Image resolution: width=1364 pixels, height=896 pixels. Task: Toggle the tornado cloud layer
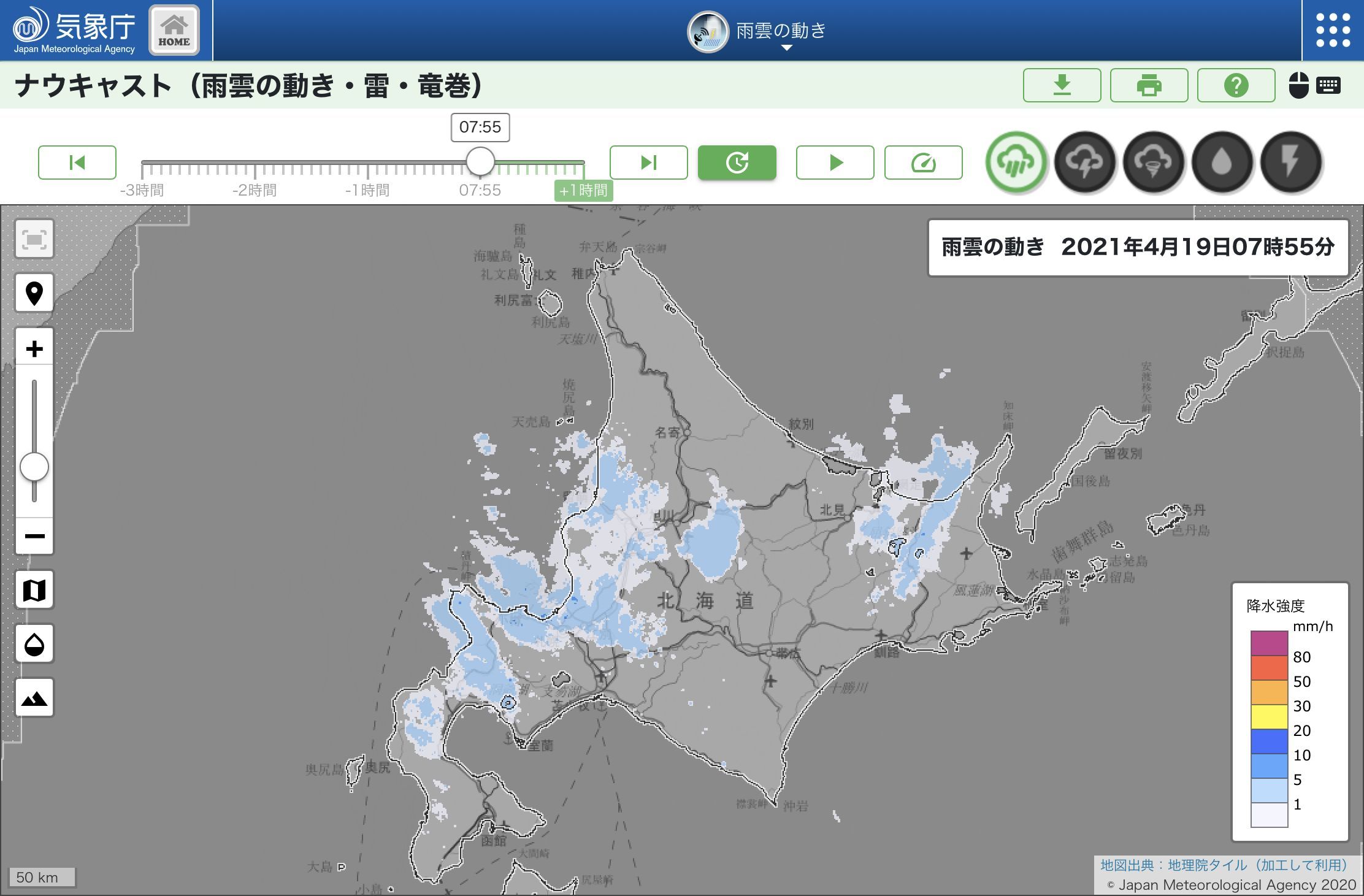point(1153,162)
